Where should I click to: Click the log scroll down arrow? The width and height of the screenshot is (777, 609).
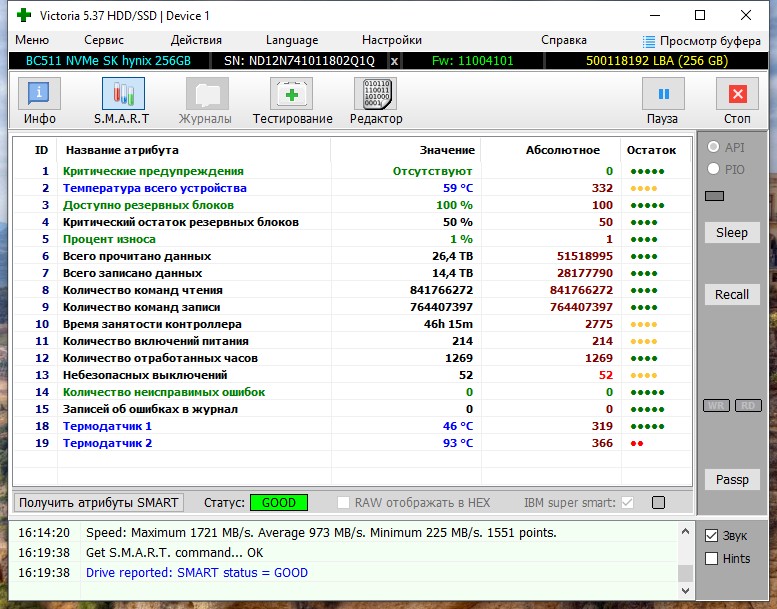[685, 590]
